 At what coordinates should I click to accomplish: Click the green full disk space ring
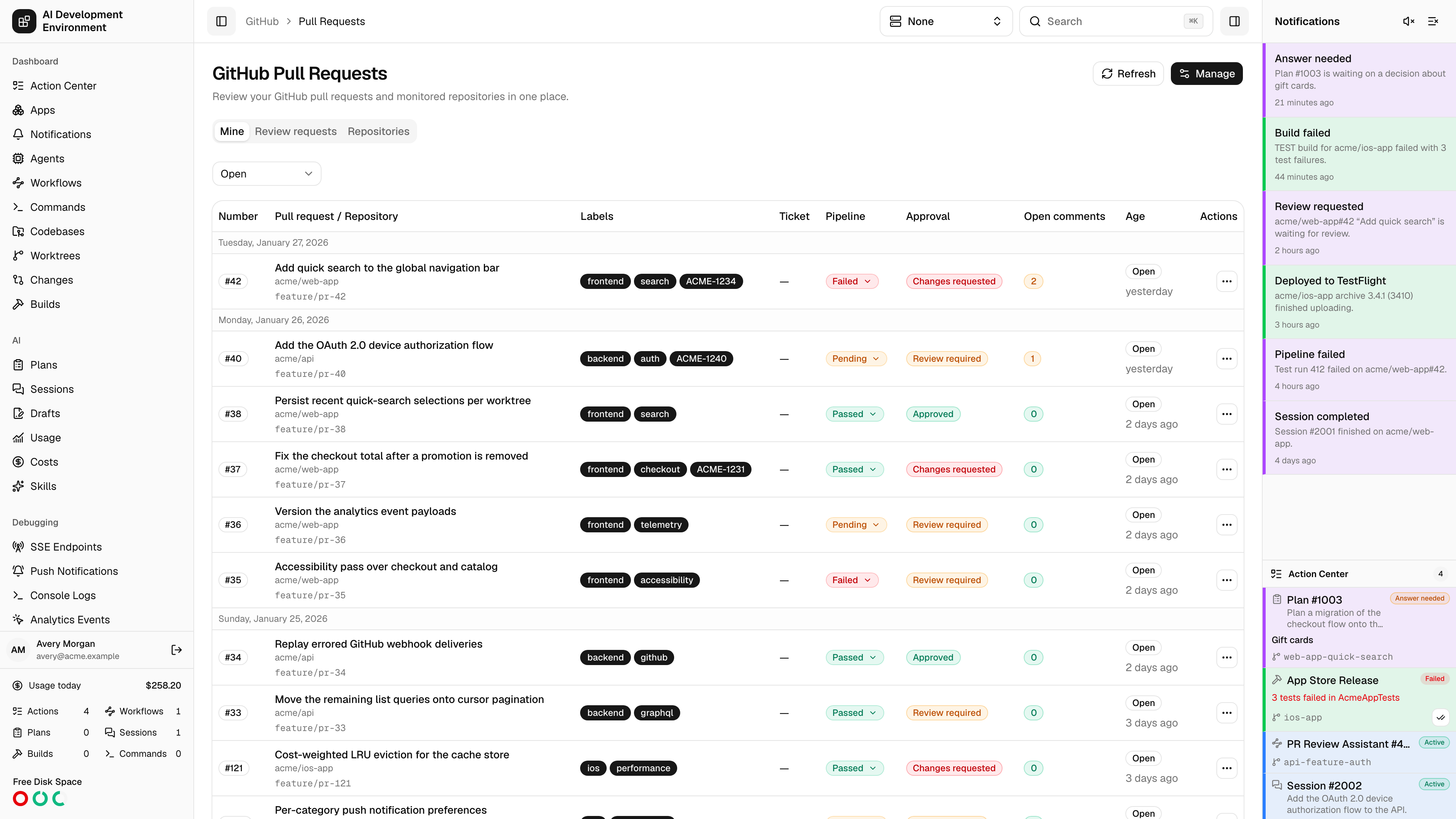coord(40,799)
